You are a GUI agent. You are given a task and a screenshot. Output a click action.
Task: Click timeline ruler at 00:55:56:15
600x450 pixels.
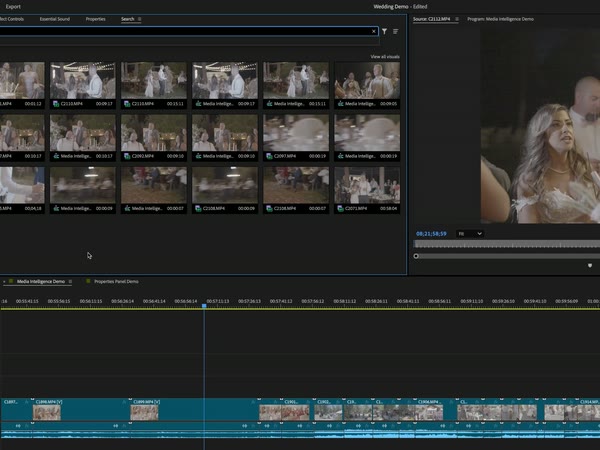59,301
